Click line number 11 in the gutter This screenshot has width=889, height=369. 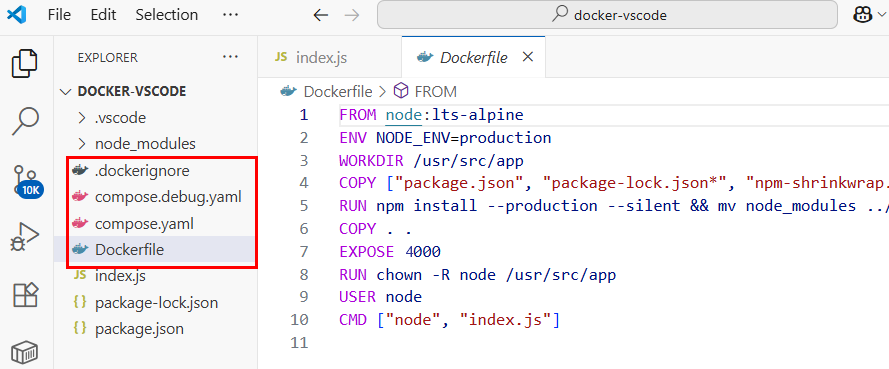pyautogui.click(x=299, y=343)
